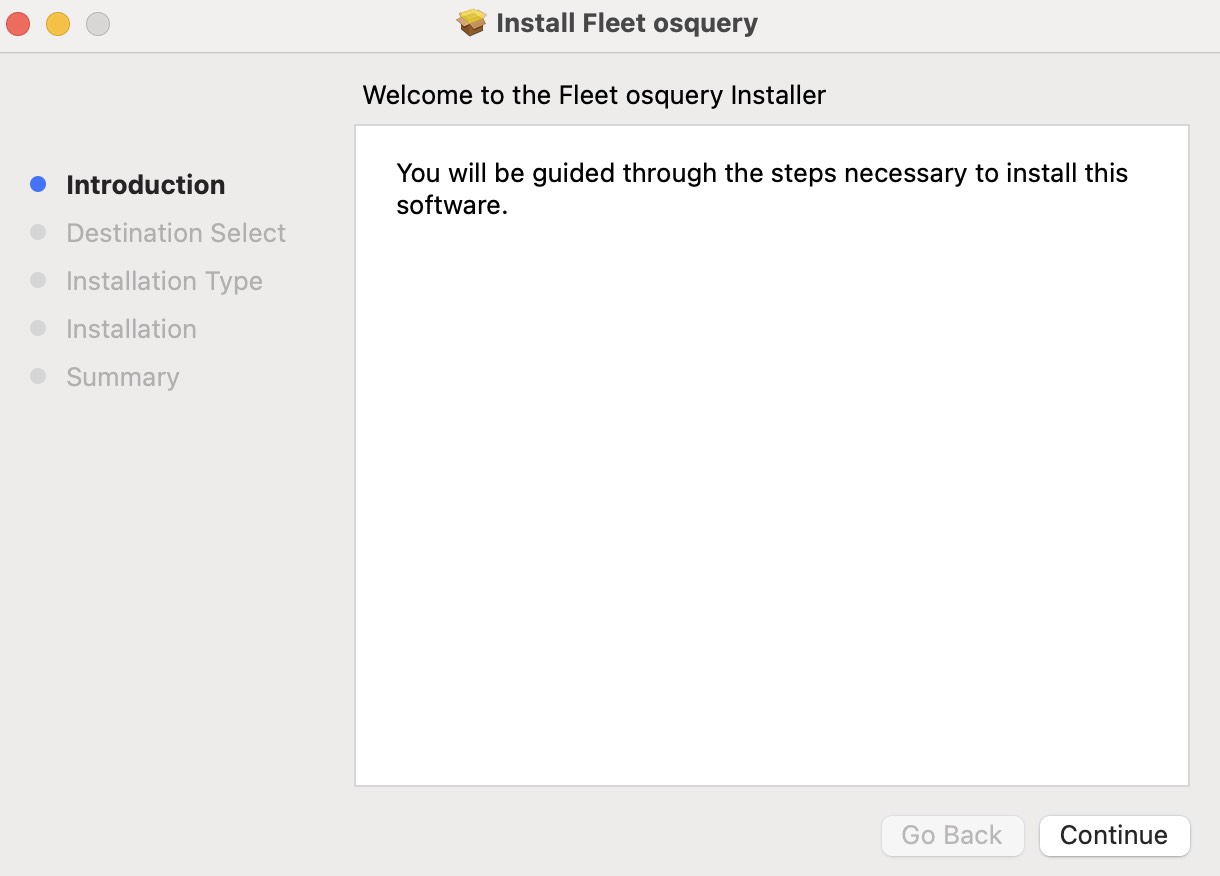Select the Introduction sidebar entry

pyautogui.click(x=145, y=184)
